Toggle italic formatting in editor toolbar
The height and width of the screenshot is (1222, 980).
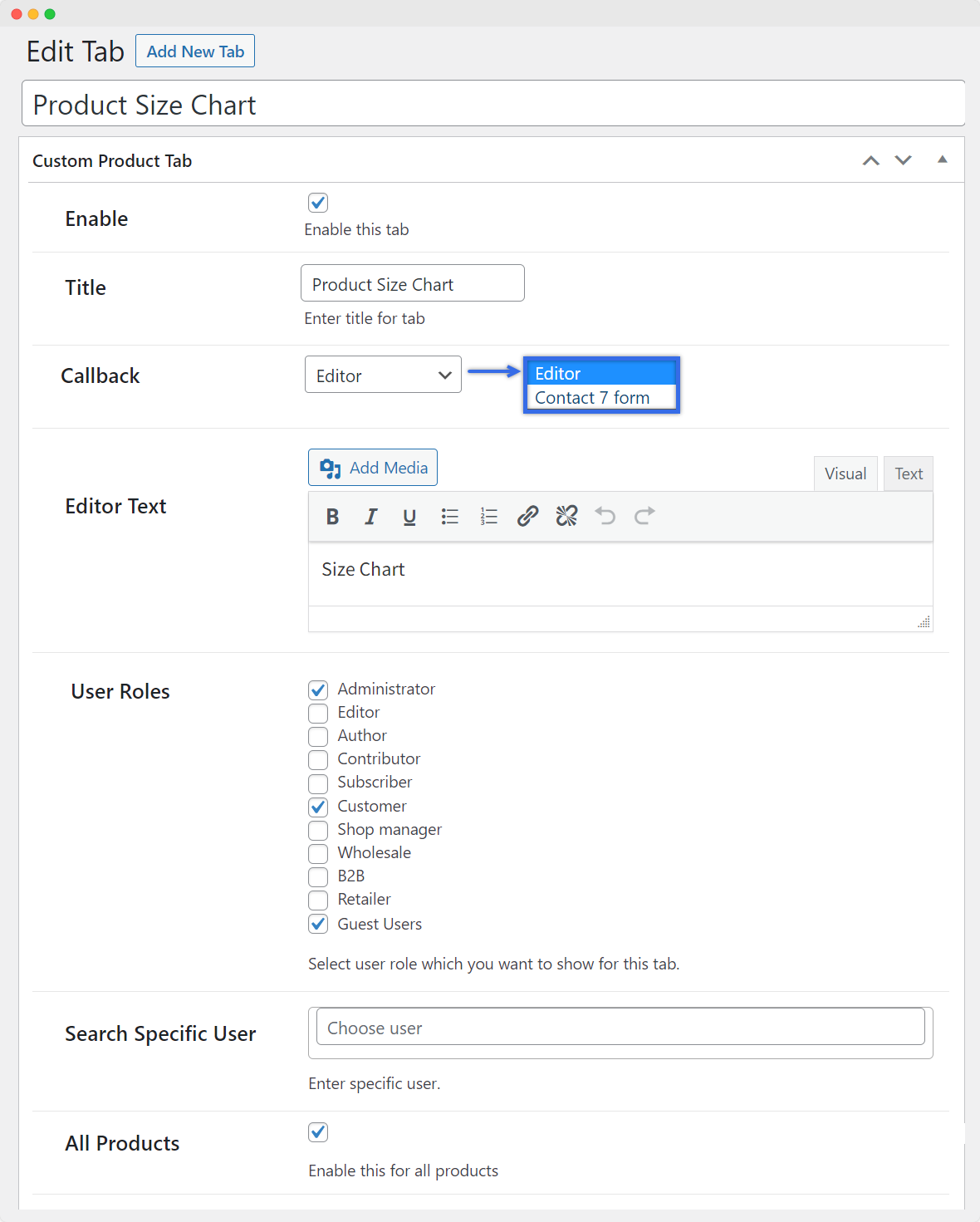point(370,517)
